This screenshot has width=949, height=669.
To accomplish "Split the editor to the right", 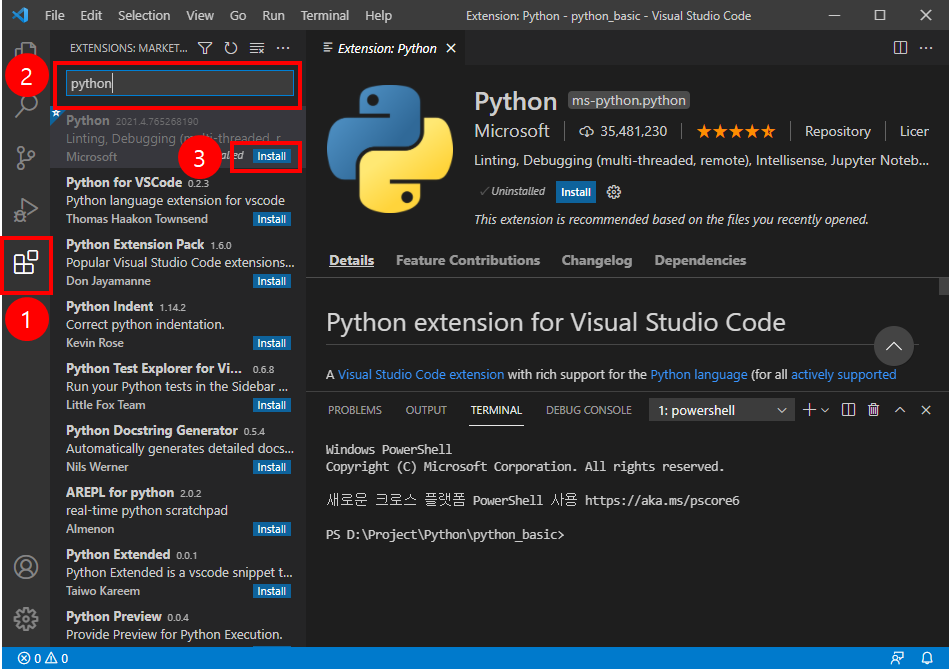I will [900, 48].
